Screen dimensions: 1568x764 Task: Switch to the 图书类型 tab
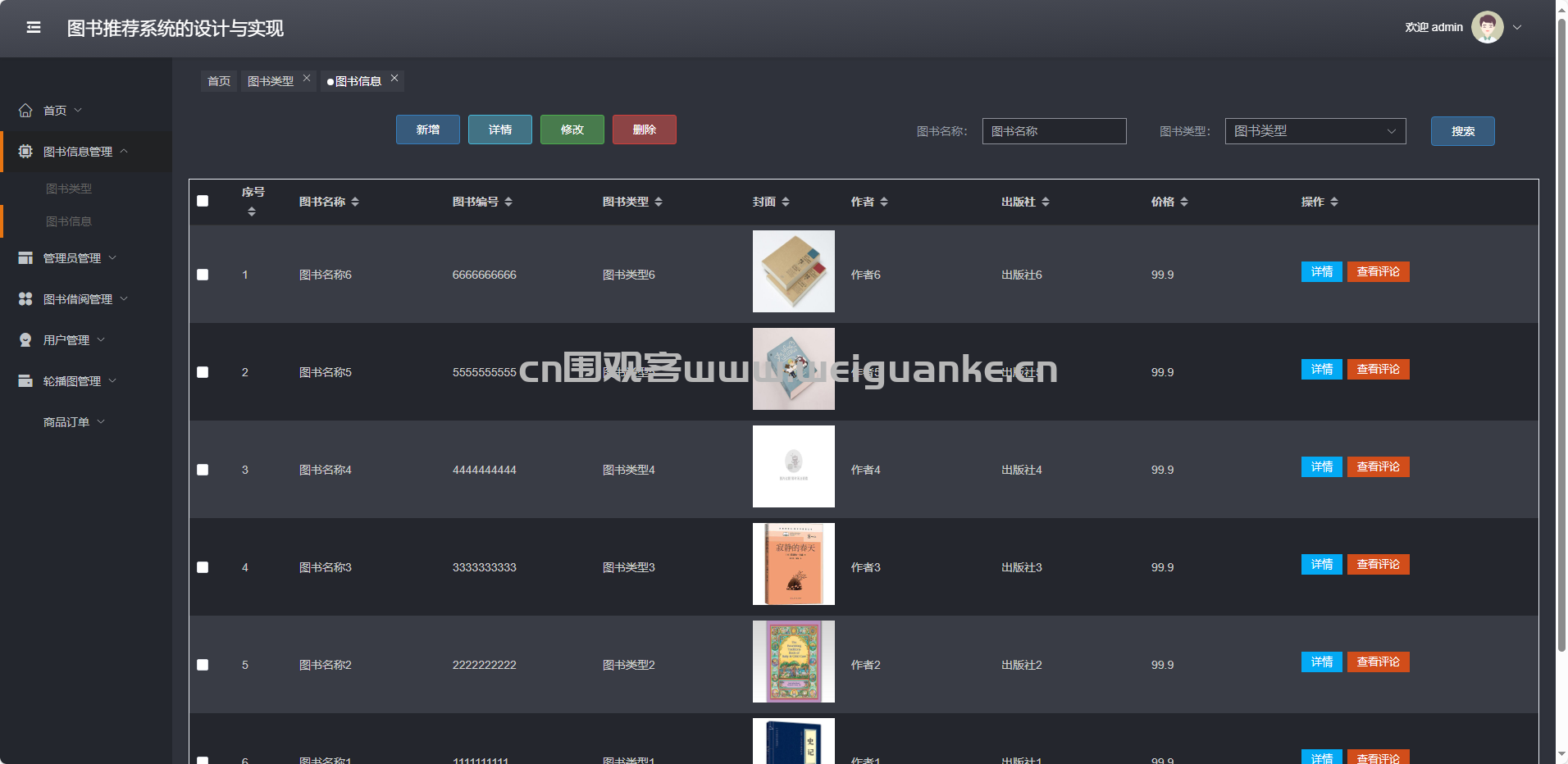click(x=271, y=81)
